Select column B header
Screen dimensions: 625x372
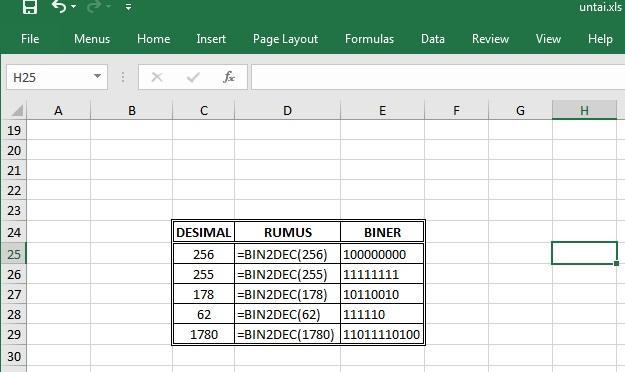point(132,110)
